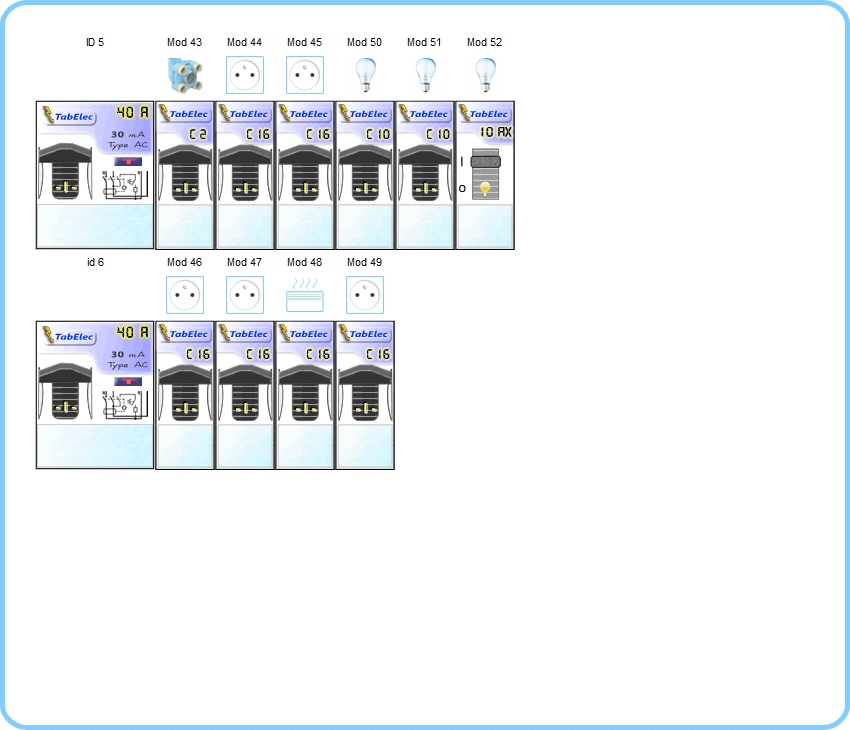Click the 10 AX switch module Mod 52
This screenshot has height=730, width=850.
[x=485, y=175]
